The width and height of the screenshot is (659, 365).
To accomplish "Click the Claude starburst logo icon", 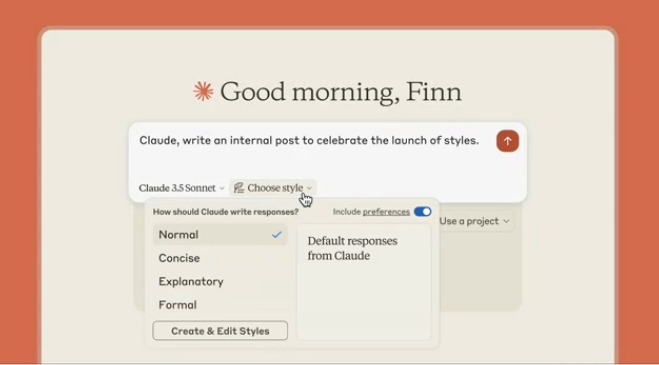I will pos(203,91).
